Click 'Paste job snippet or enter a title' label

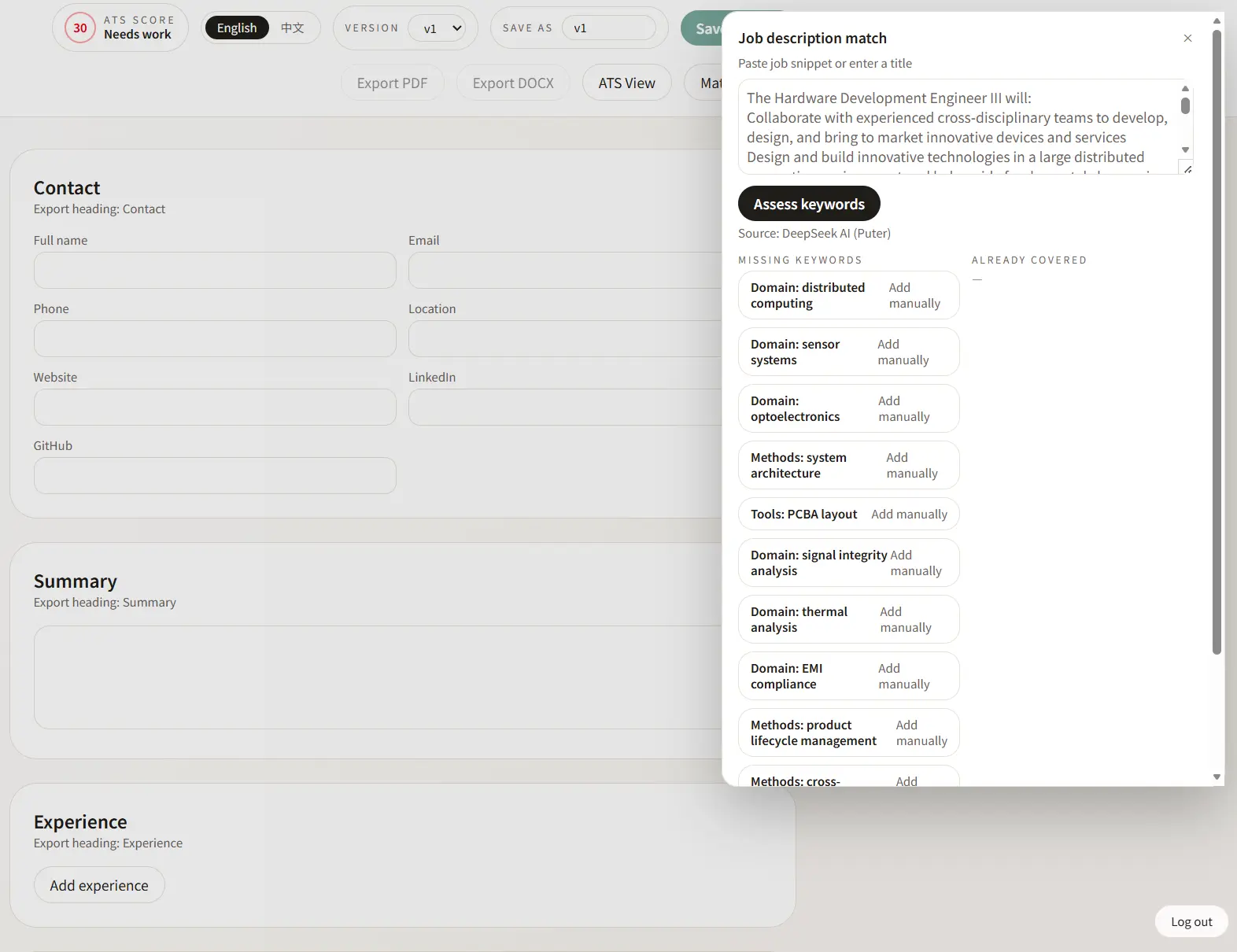(x=825, y=63)
